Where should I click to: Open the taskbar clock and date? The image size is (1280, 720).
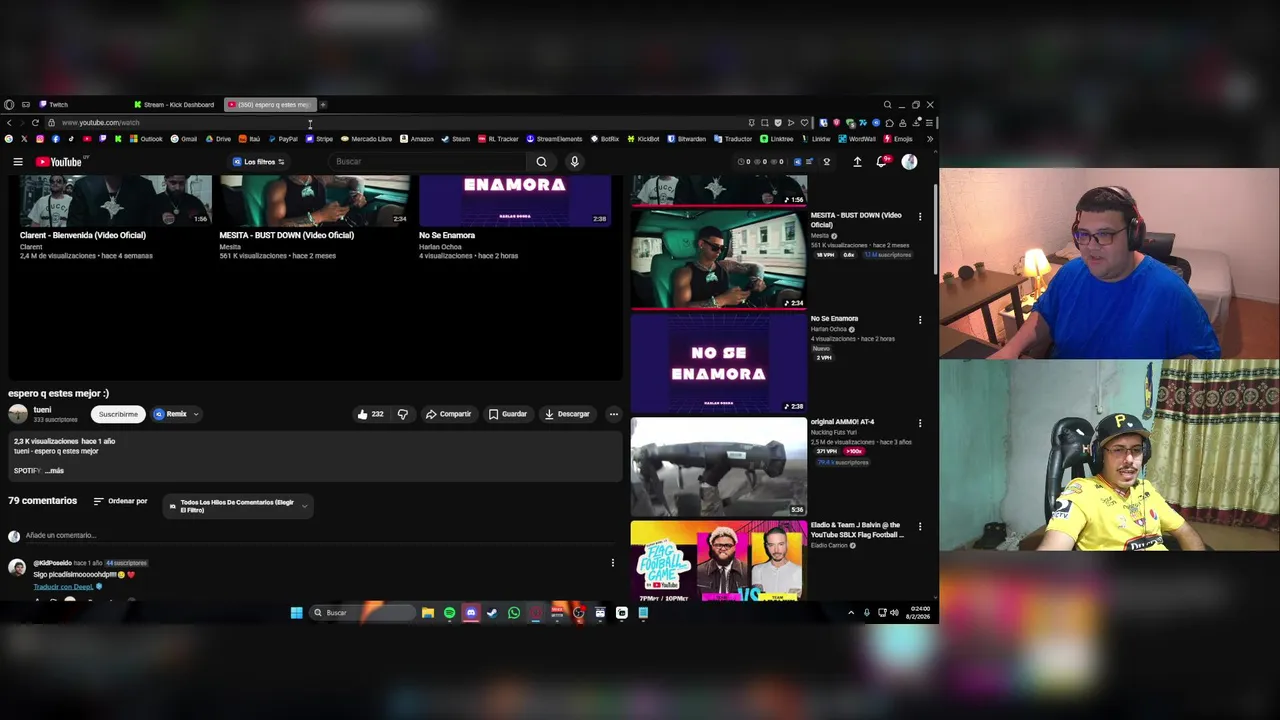tap(918, 613)
